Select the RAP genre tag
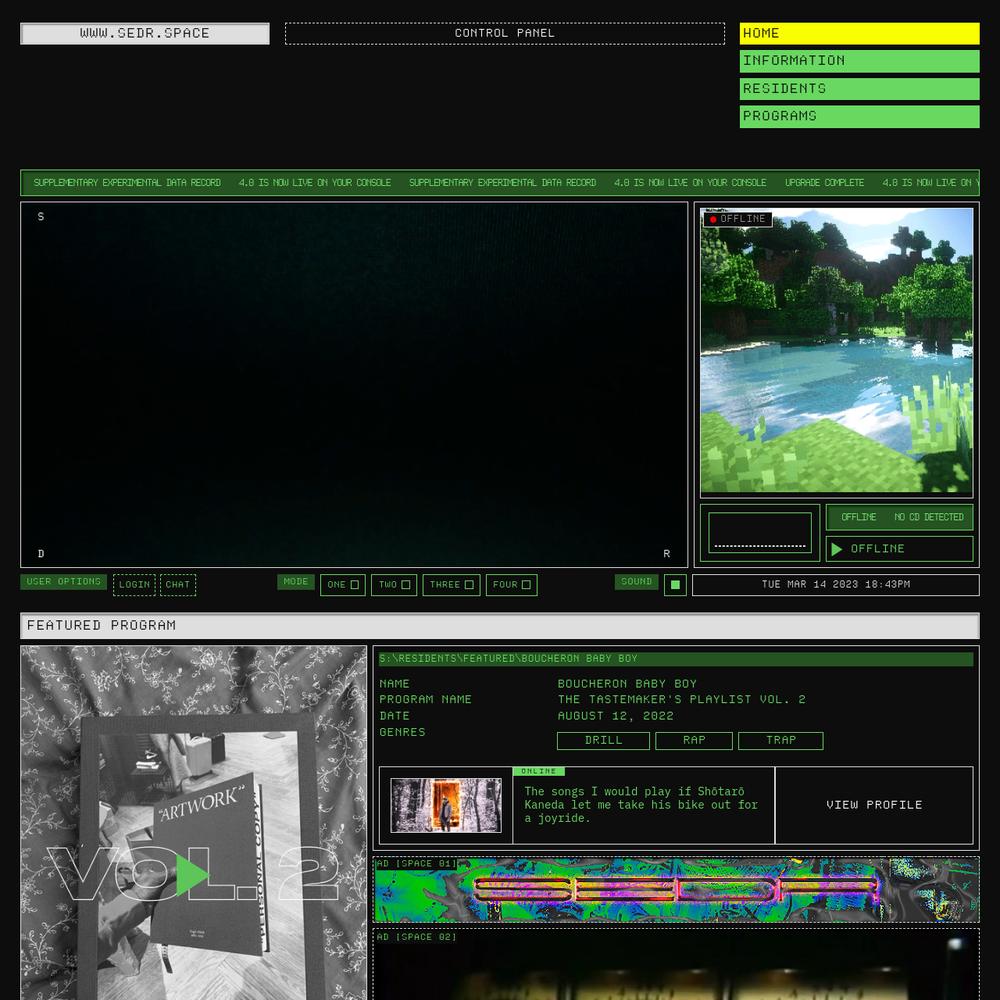Image resolution: width=1000 pixels, height=1000 pixels. tap(694, 740)
